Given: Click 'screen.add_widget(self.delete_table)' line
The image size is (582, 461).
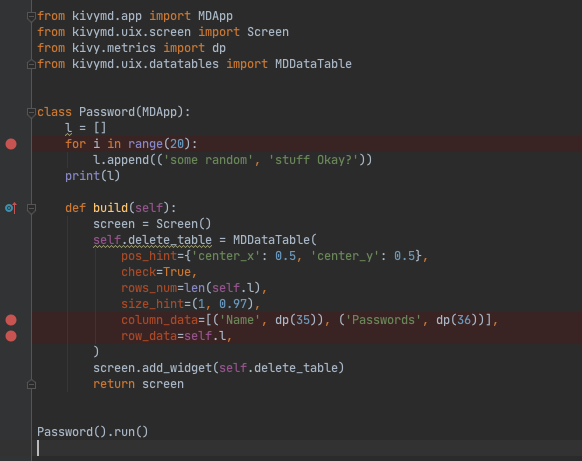Looking at the screenshot, I should pyautogui.click(x=218, y=368).
